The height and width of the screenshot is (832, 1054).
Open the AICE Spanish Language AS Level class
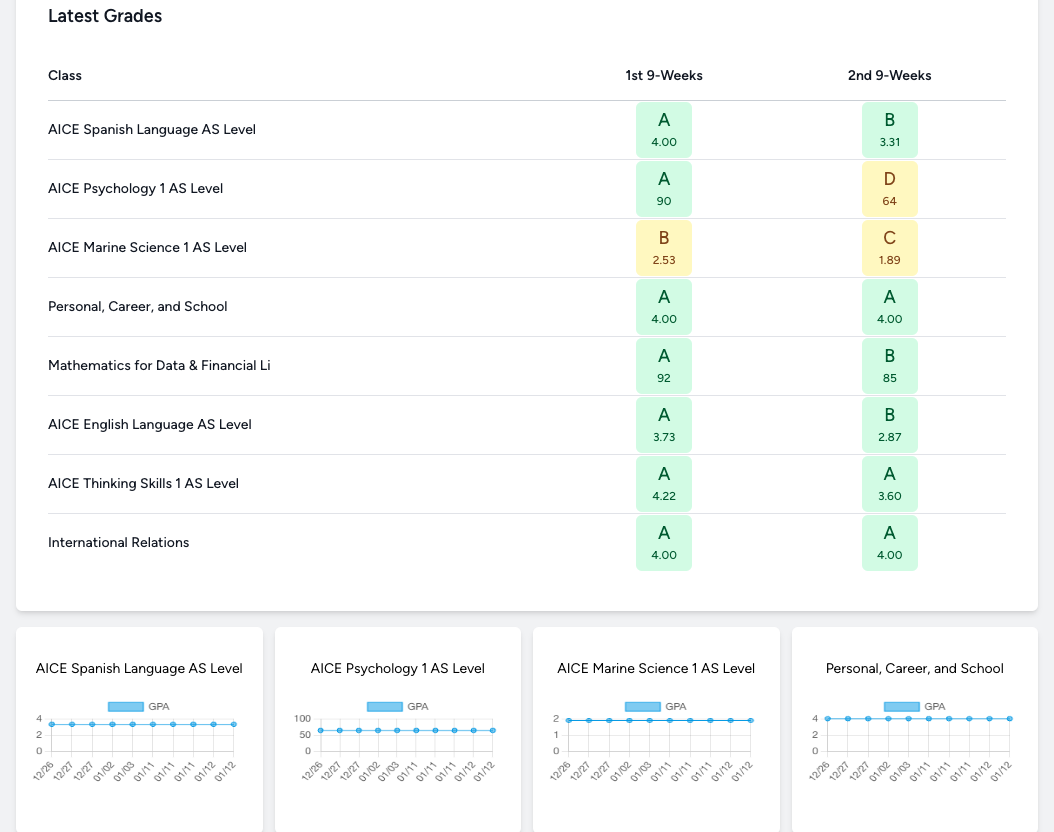[x=152, y=129]
